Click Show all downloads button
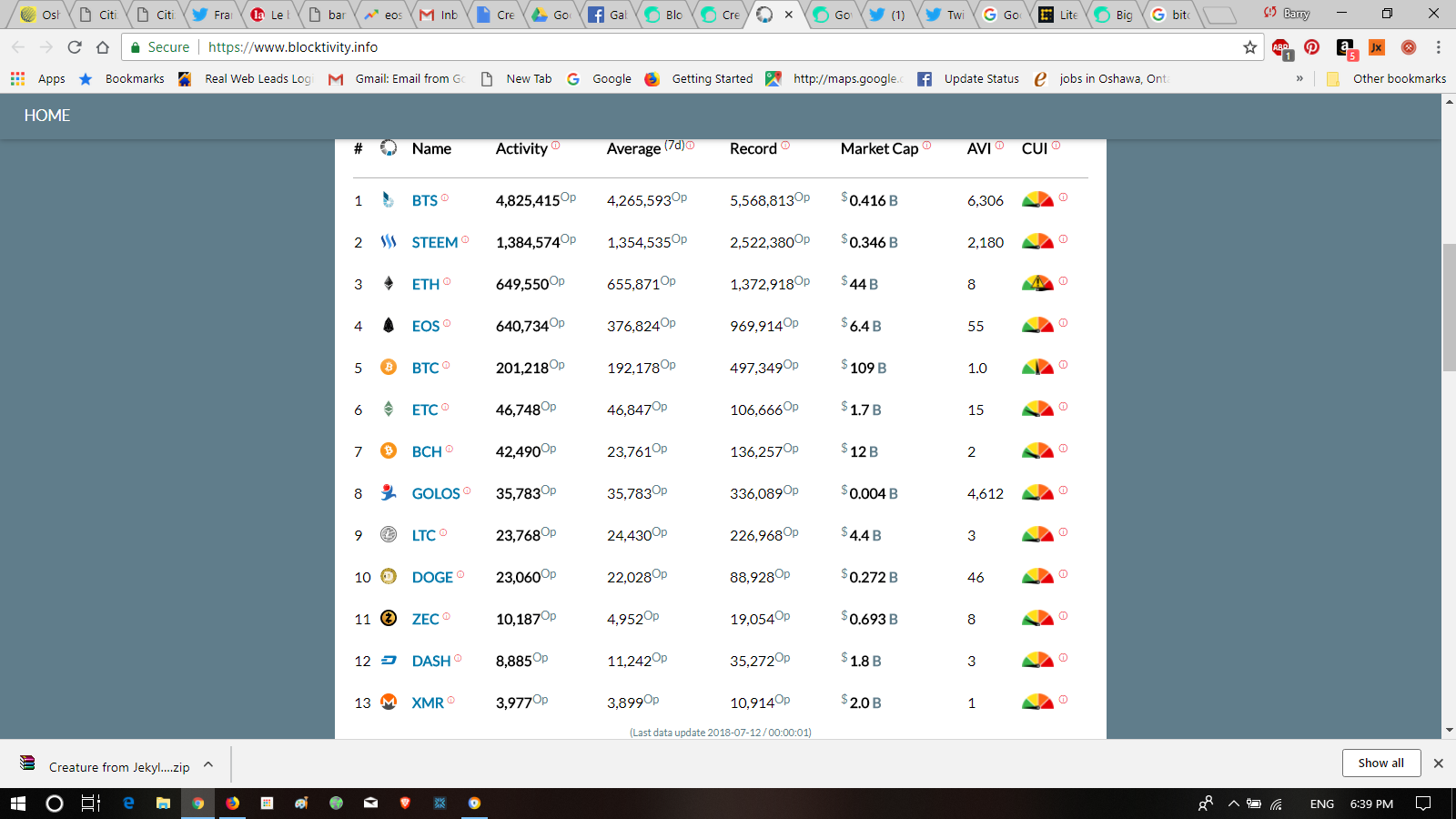This screenshot has height=819, width=1456. (1381, 763)
